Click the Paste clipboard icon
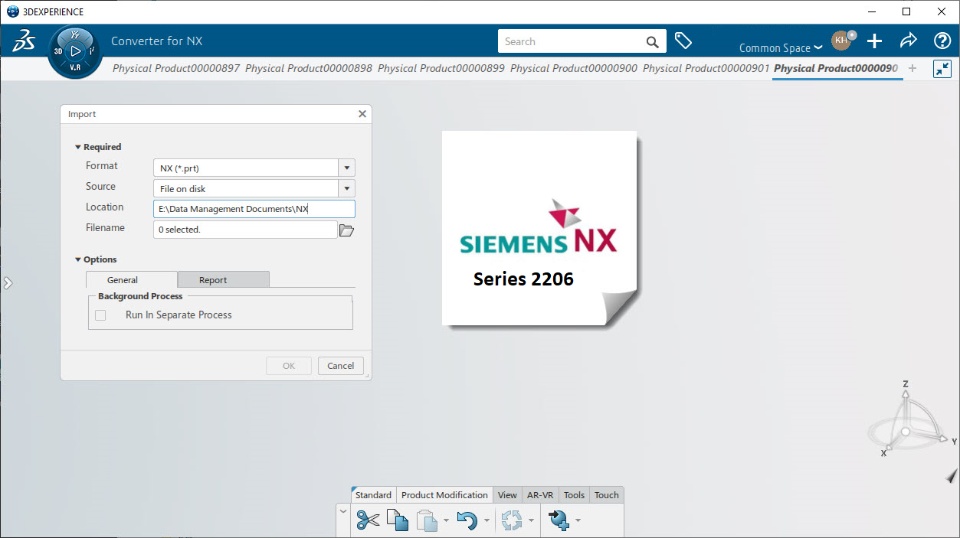This screenshot has height=538, width=960. (427, 520)
